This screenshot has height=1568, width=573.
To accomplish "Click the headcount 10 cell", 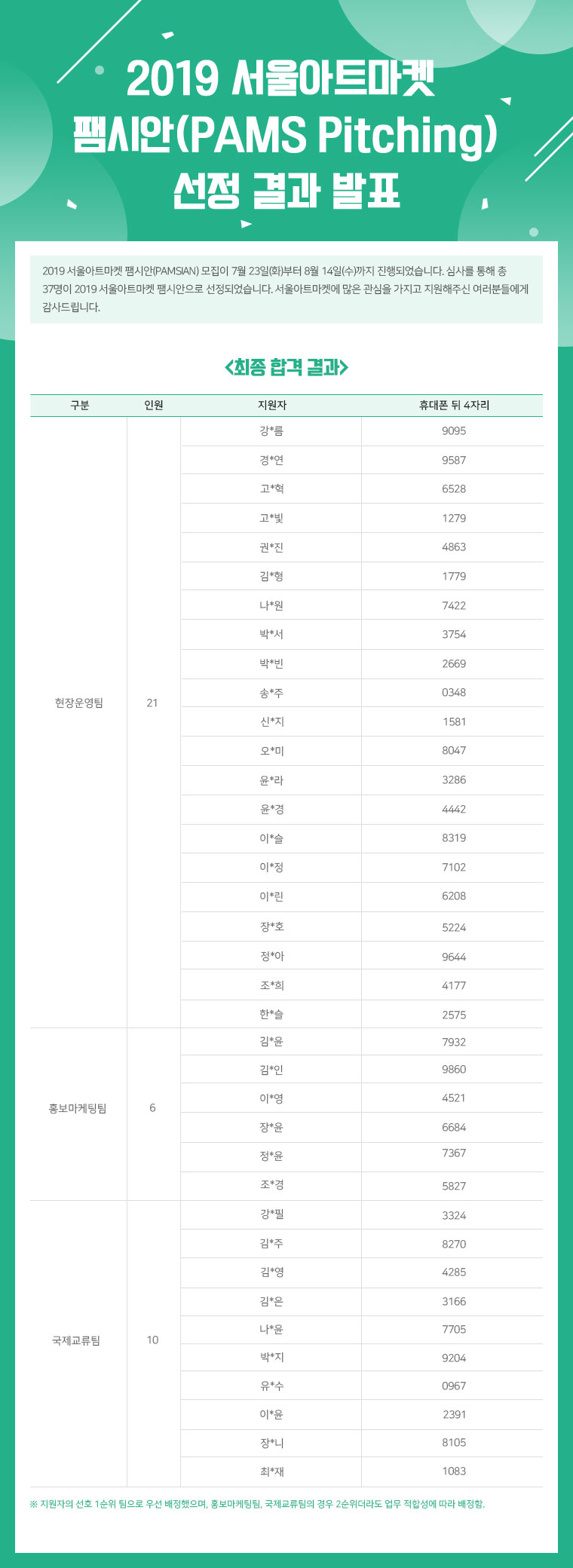I will [x=152, y=1340].
